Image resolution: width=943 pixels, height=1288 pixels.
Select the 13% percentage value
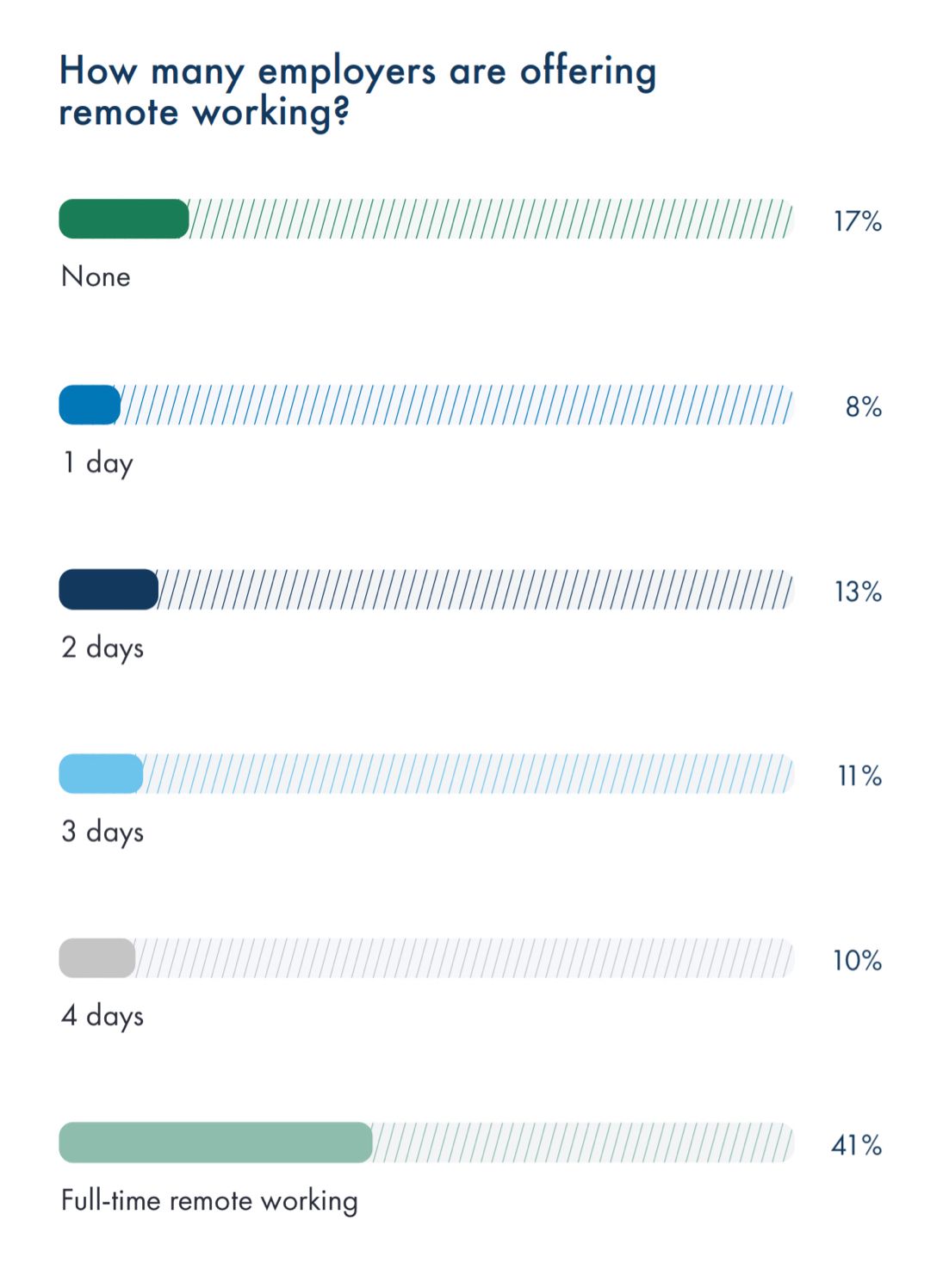coord(859,591)
